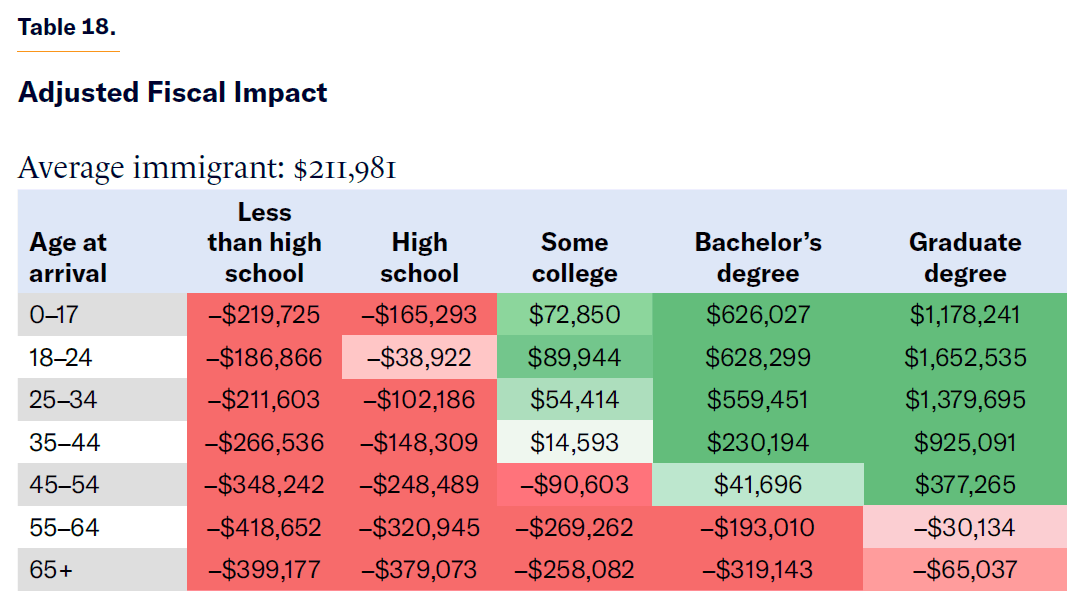
Task: Click the average immigrant $211,981 text
Action: (x=207, y=168)
